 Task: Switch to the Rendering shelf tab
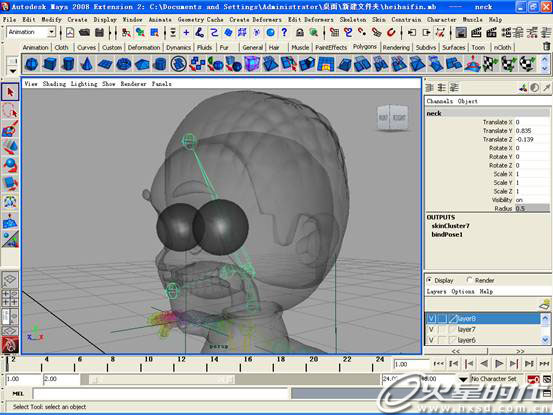396,47
